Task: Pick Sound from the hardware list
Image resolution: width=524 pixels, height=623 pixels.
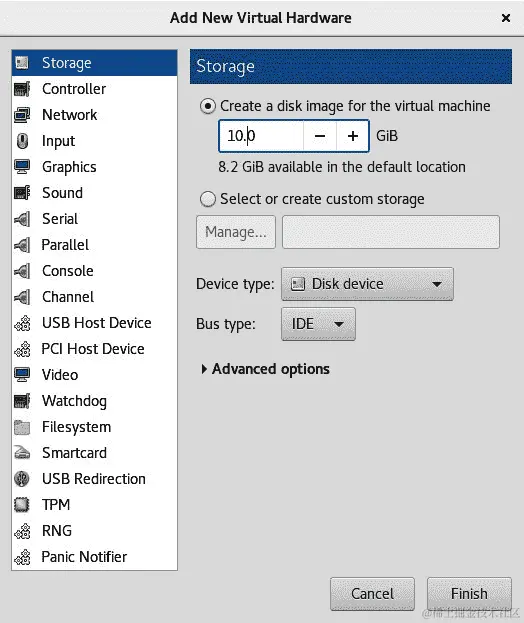Action: point(95,193)
